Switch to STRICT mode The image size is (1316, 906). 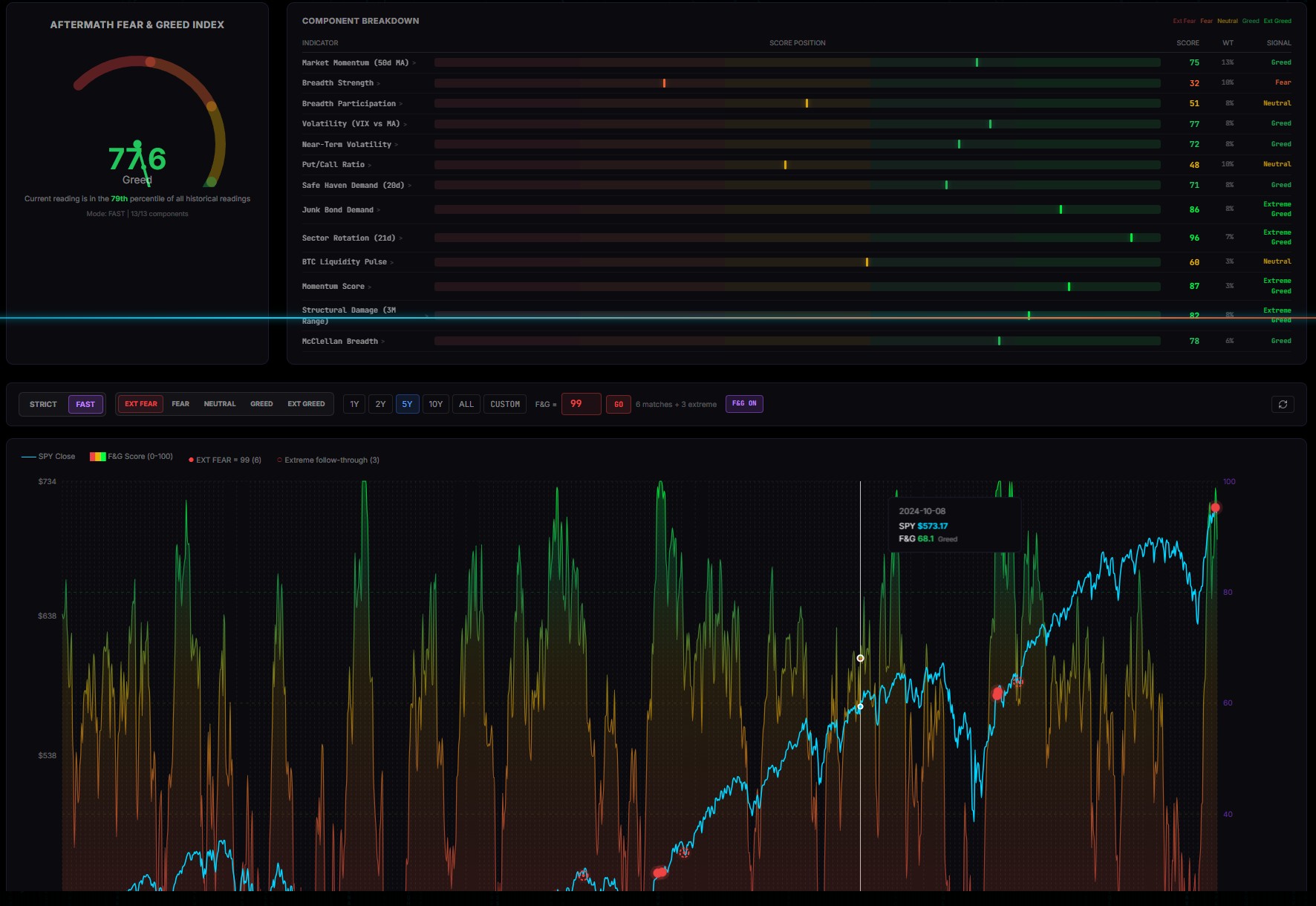tap(43, 404)
